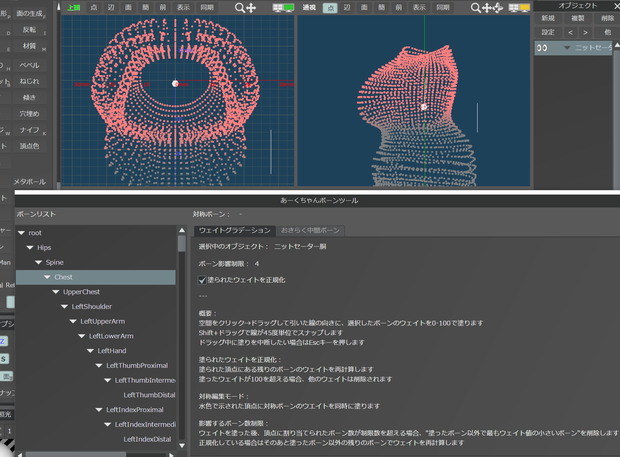This screenshot has width=620, height=457.
Task: Select the メタボール command
Action: (x=30, y=182)
